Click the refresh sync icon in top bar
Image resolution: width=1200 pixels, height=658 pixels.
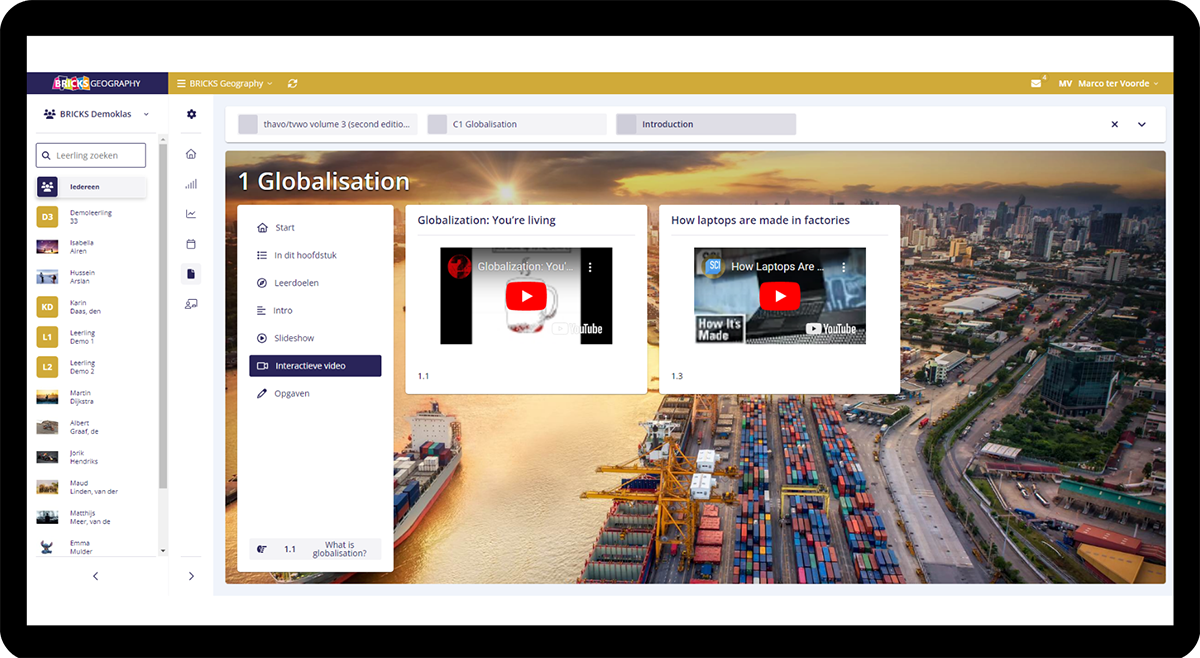tap(292, 84)
